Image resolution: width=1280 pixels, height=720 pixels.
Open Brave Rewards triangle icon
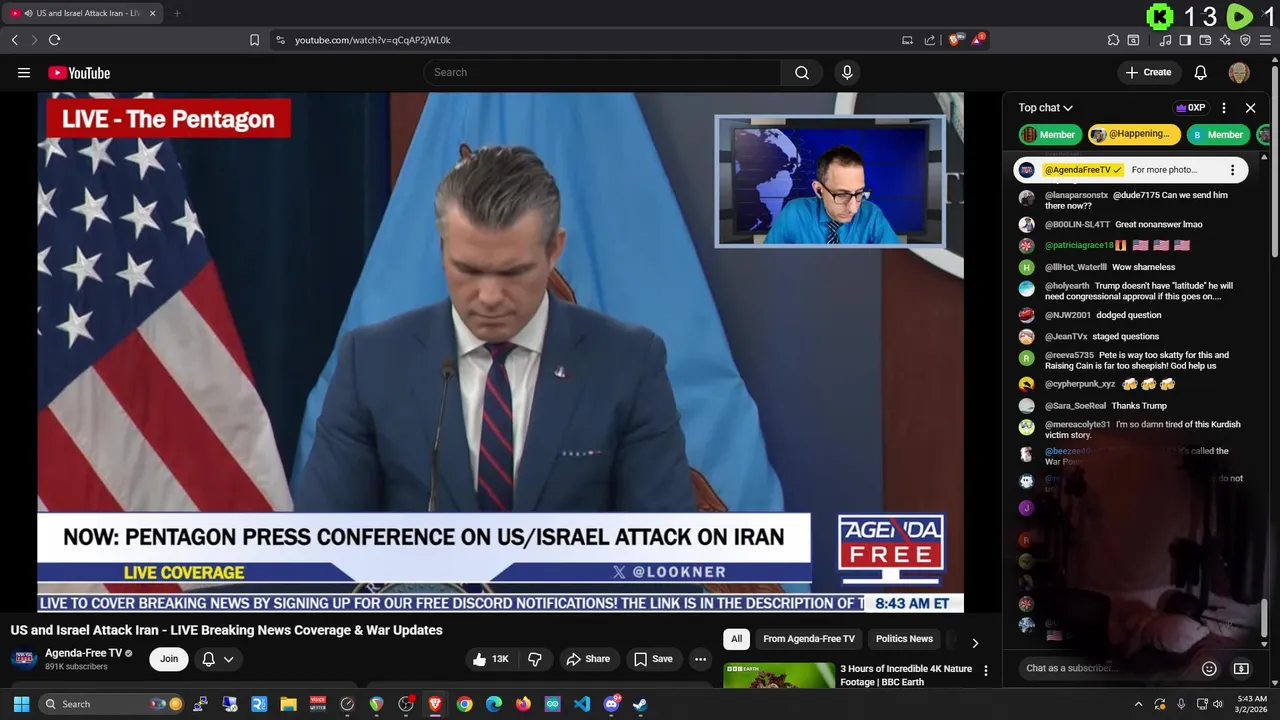(x=979, y=40)
